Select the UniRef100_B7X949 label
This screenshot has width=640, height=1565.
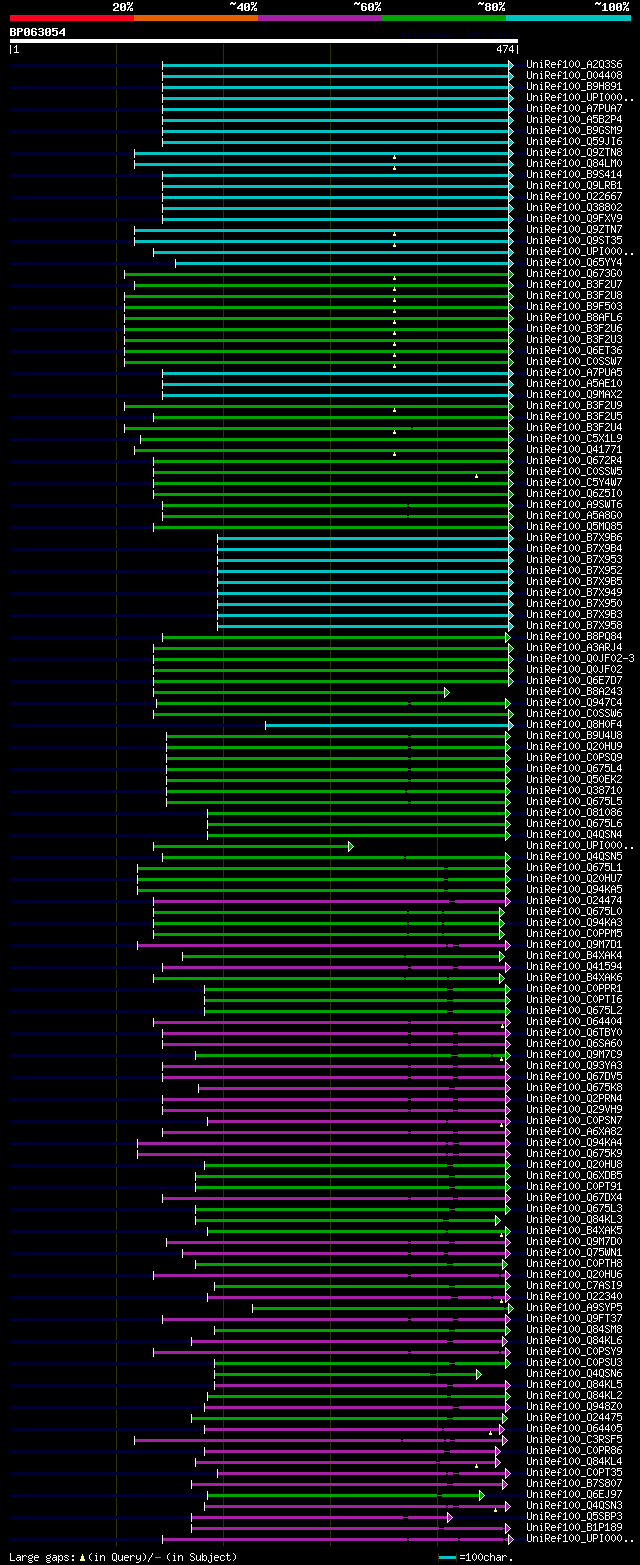point(576,592)
